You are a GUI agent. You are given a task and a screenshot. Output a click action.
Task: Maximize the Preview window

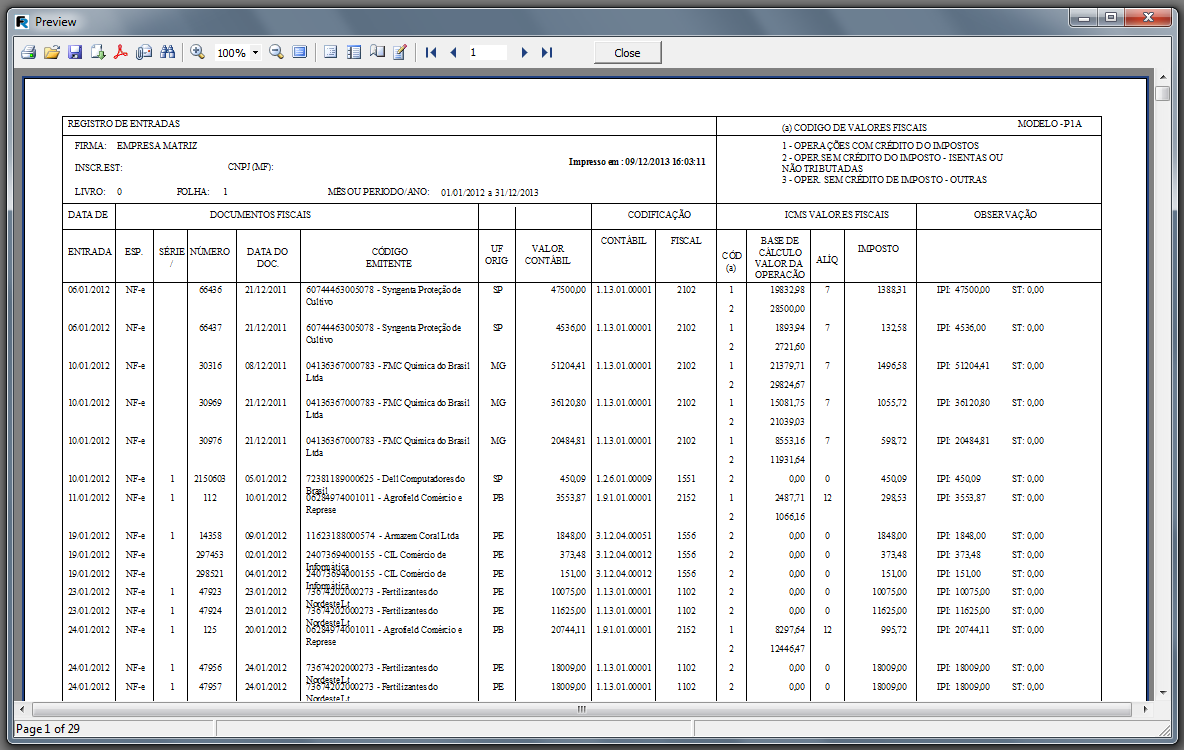[1112, 17]
